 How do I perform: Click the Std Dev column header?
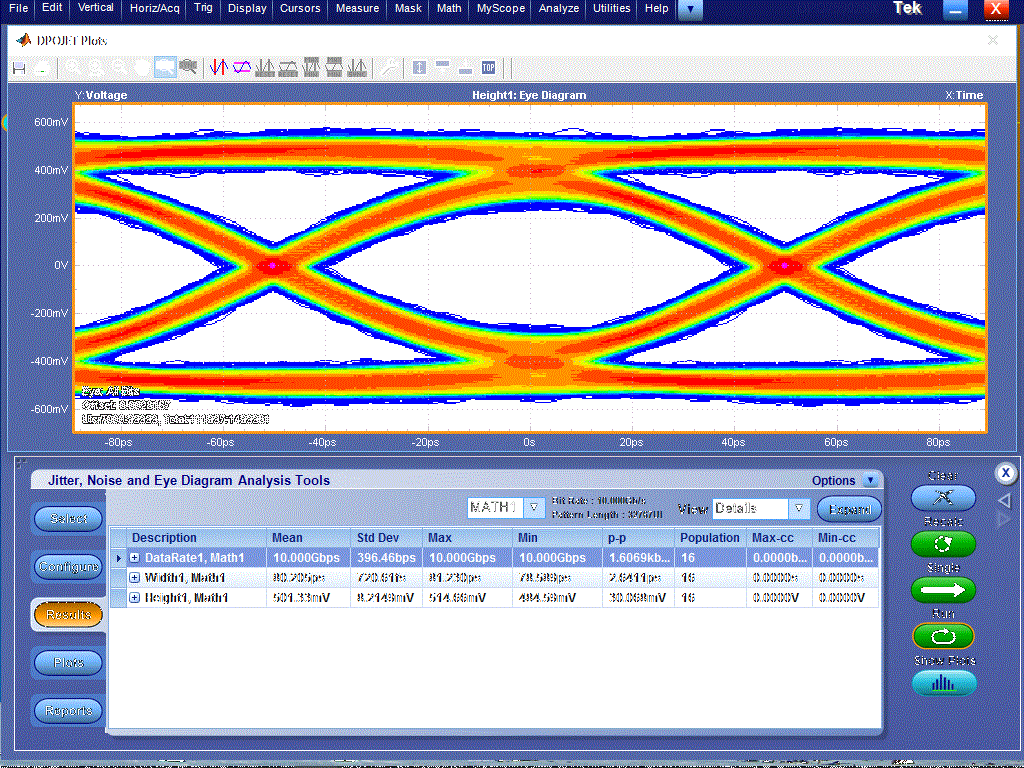386,537
